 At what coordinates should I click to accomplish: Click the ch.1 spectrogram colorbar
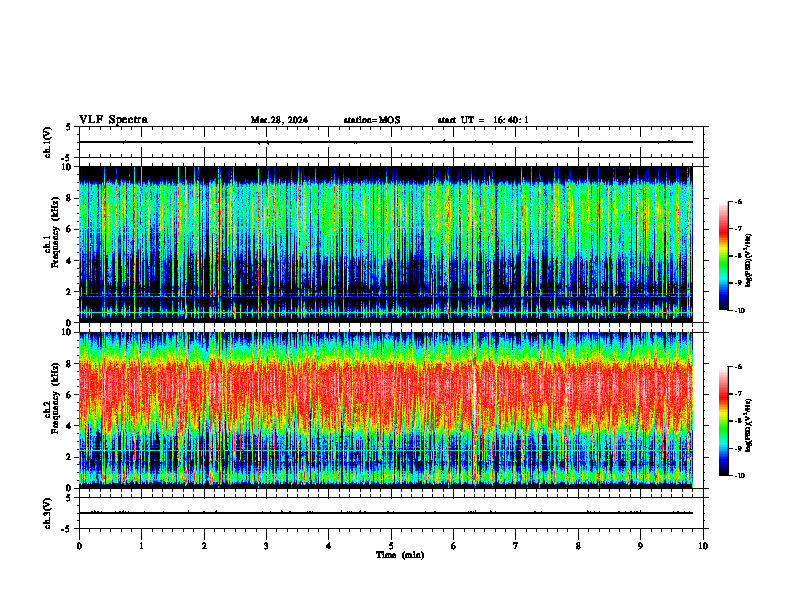point(724,256)
